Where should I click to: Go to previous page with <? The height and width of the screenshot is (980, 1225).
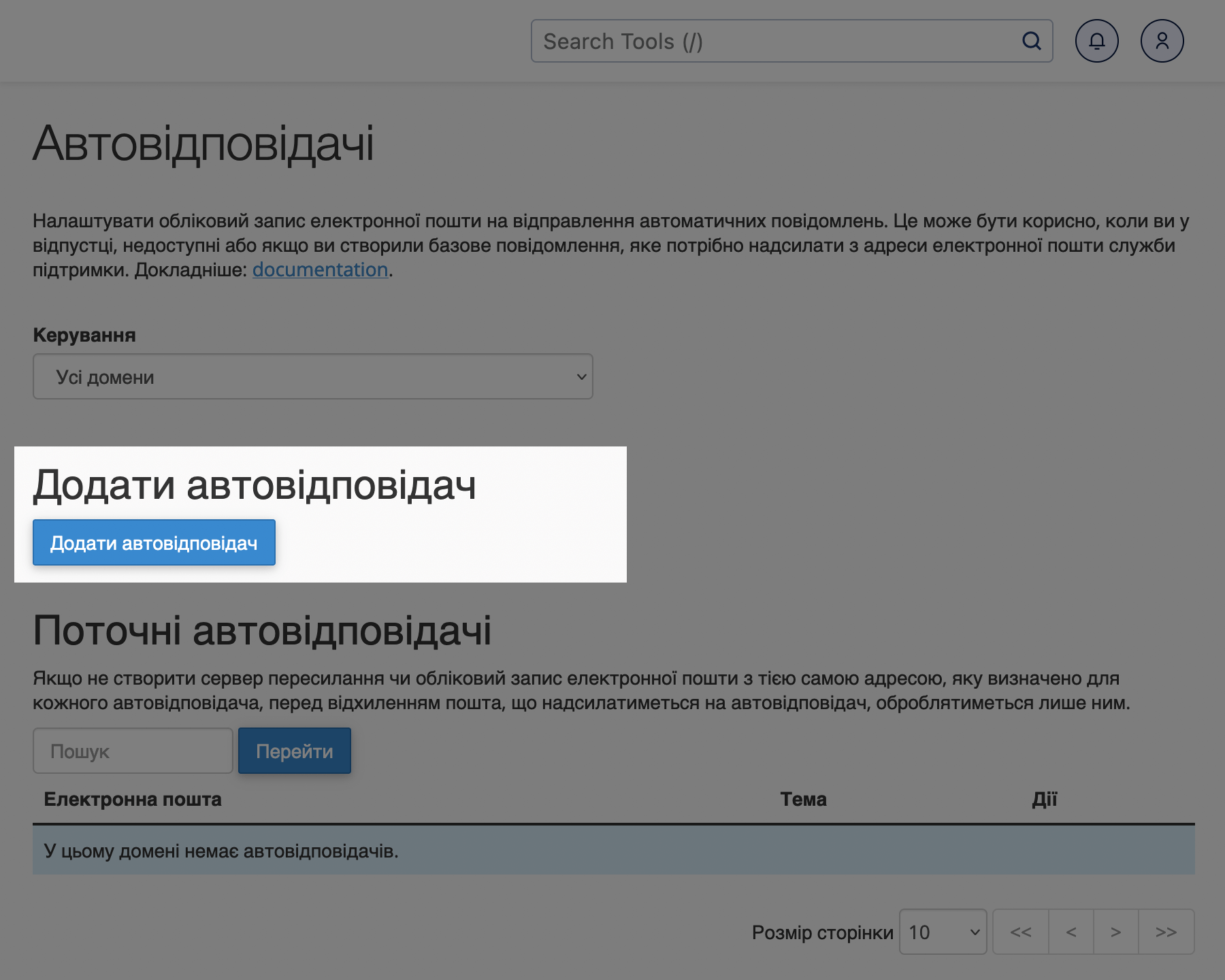[x=1071, y=932]
